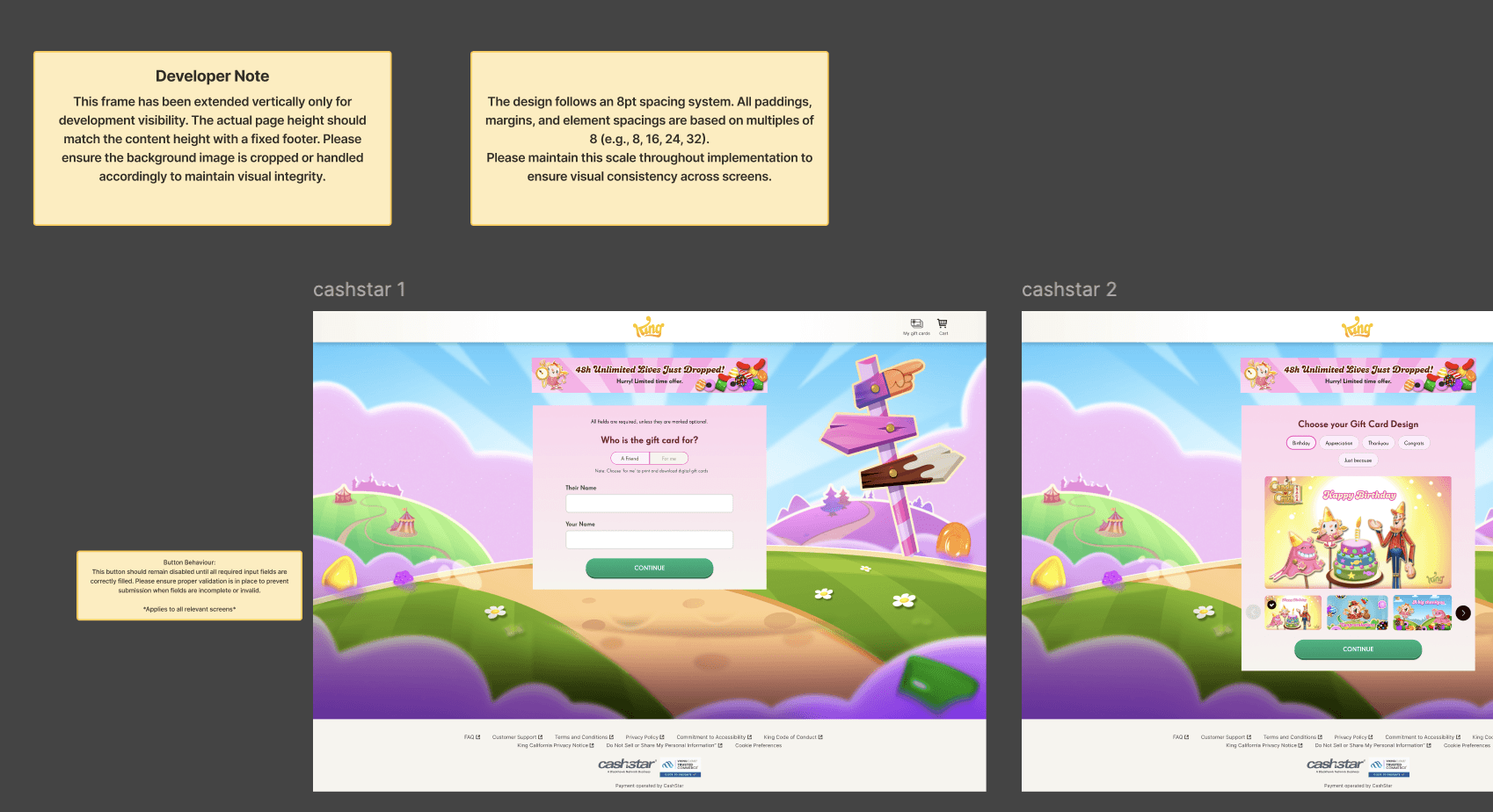Viewport: 1493px width, 812px height.
Task: Open Privacy Policy link in cashstar 2 footer
Action: (1353, 737)
